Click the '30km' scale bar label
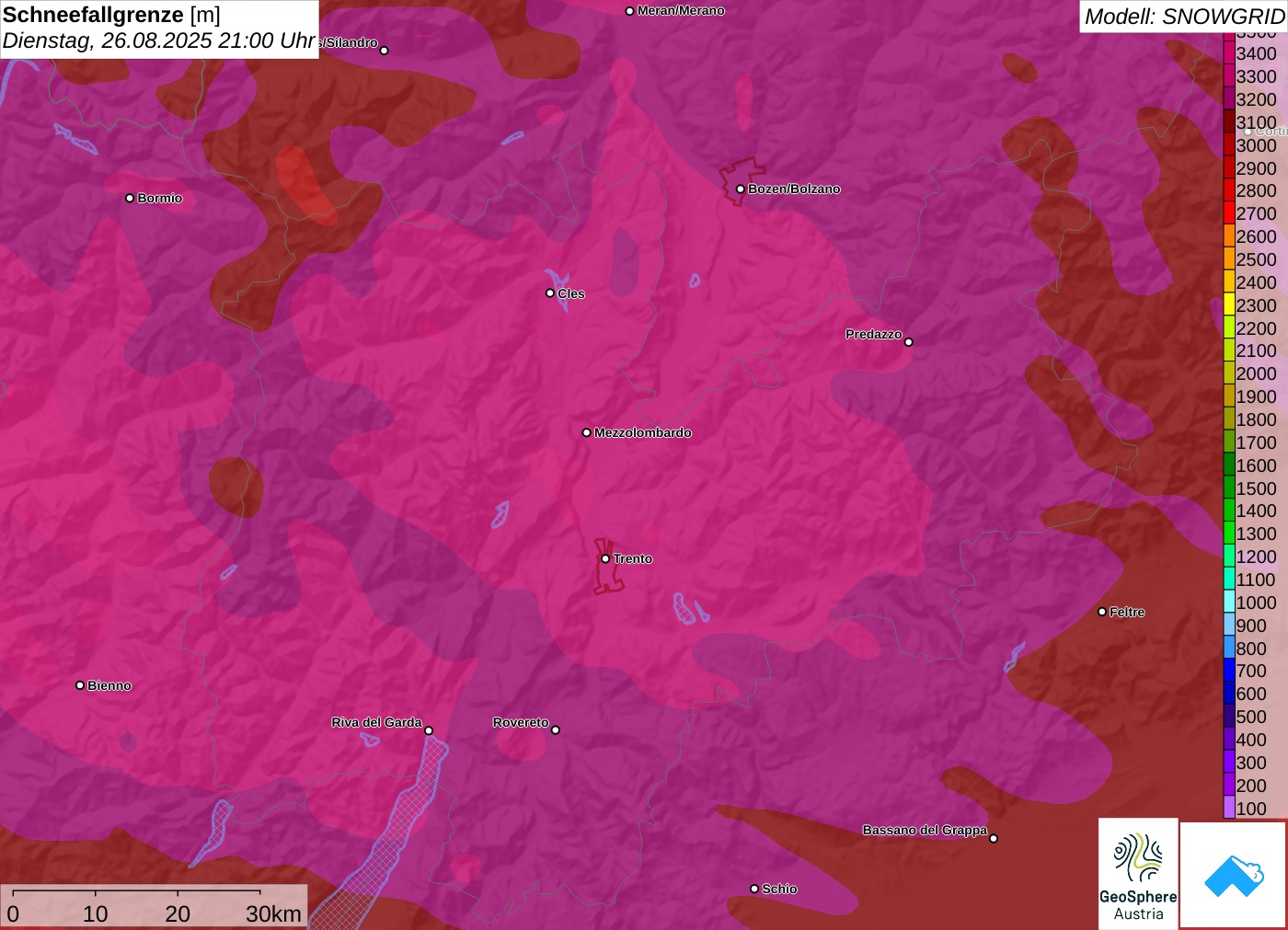 tap(273, 913)
